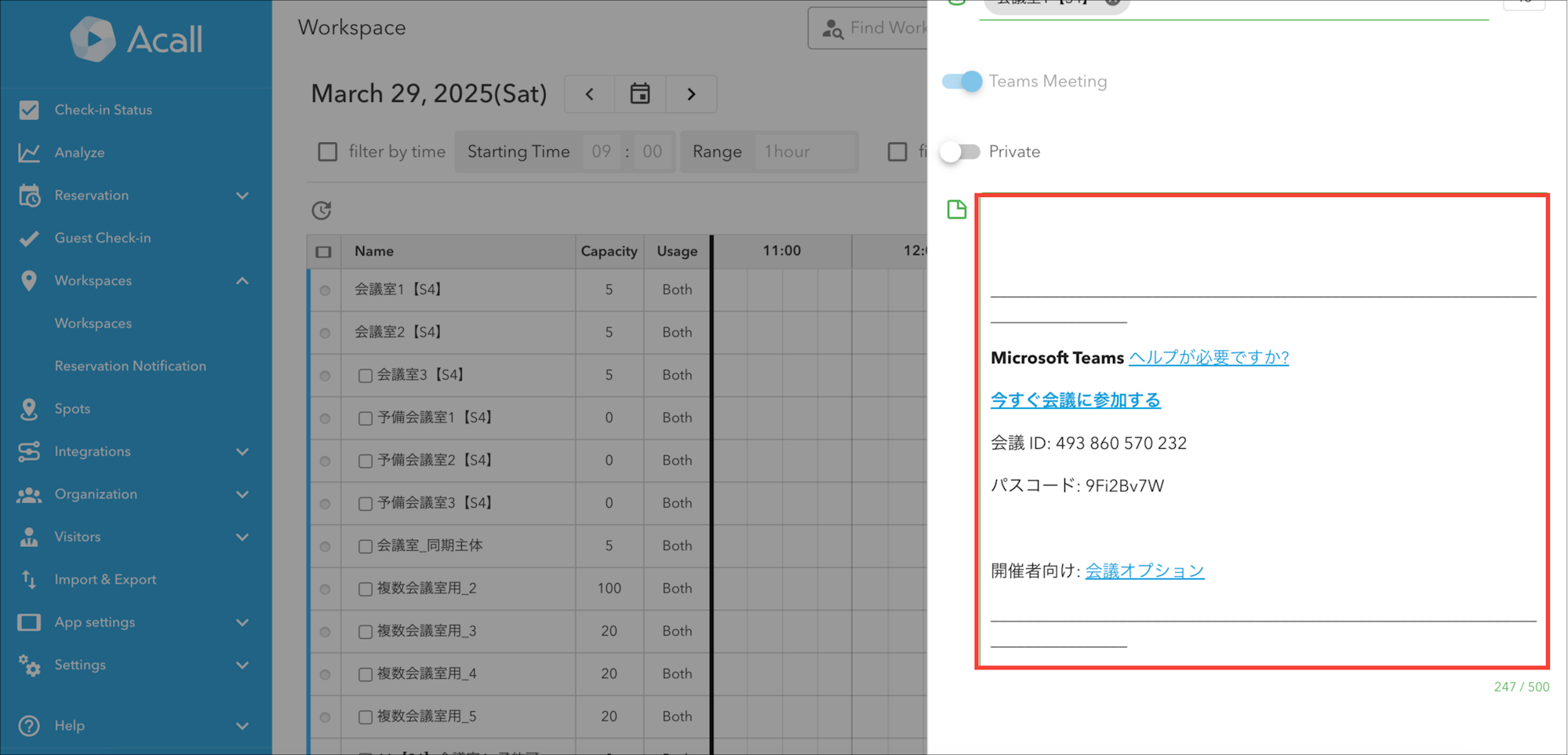Expand the Integrations menu chevron

[x=242, y=451]
